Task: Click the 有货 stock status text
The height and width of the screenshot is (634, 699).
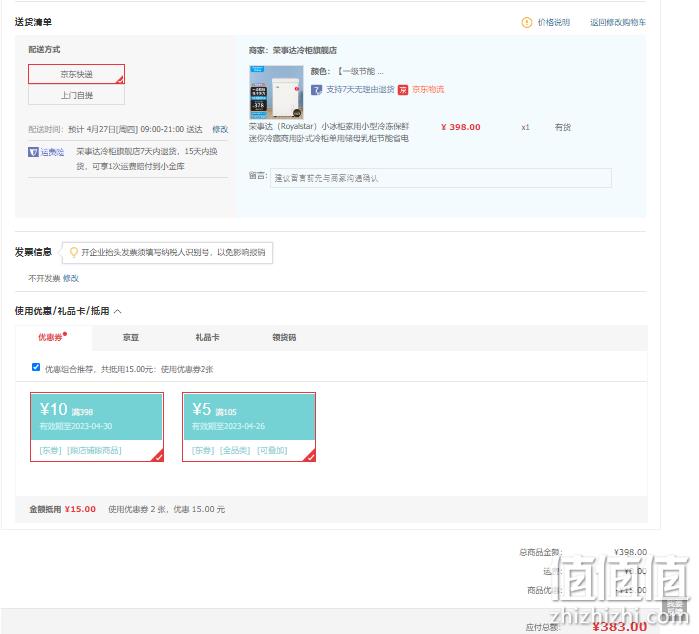Action: coord(563,127)
